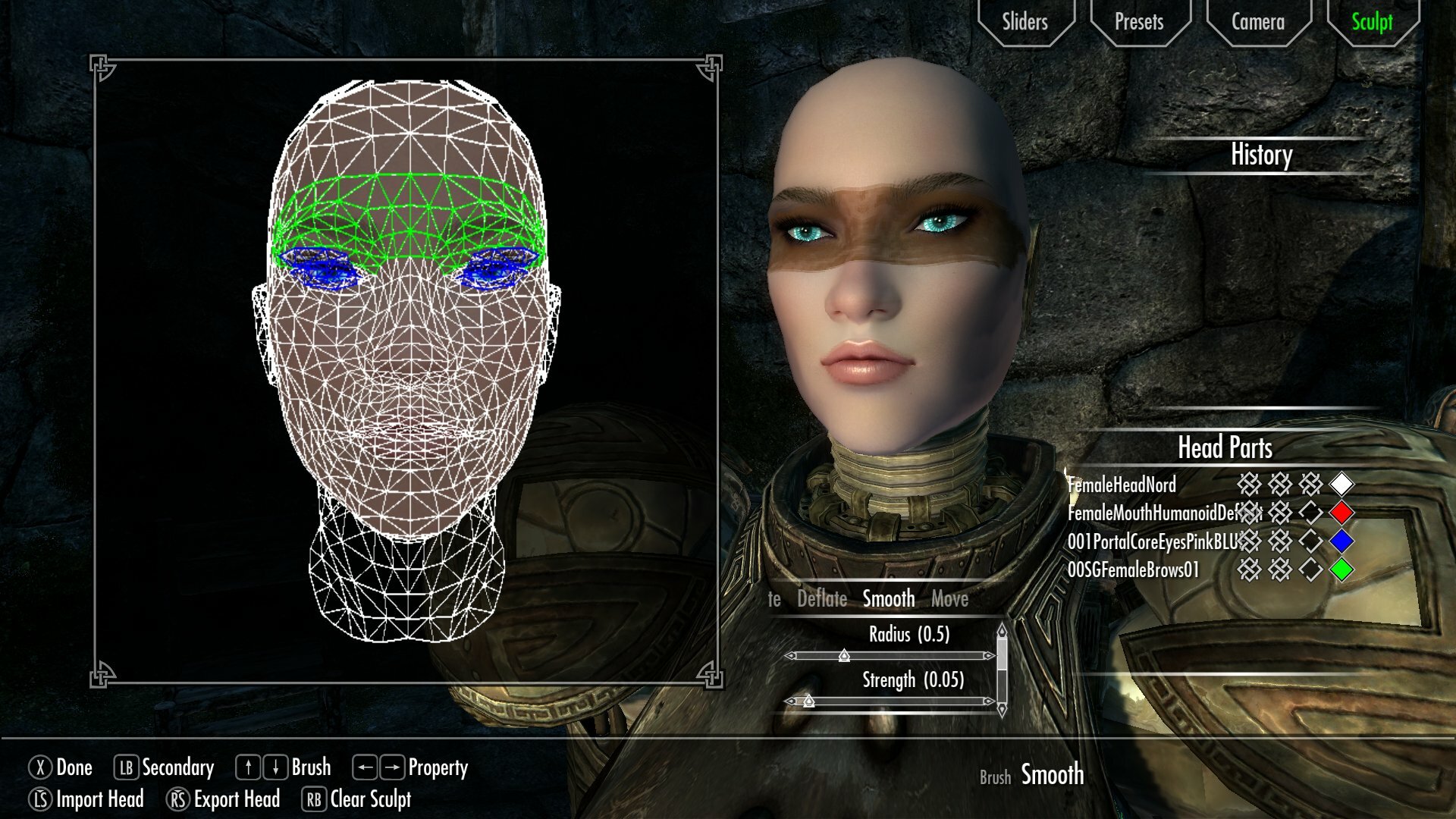Click the brush settings scrollbar down arrow
1456x819 pixels.
pyautogui.click(x=1002, y=710)
